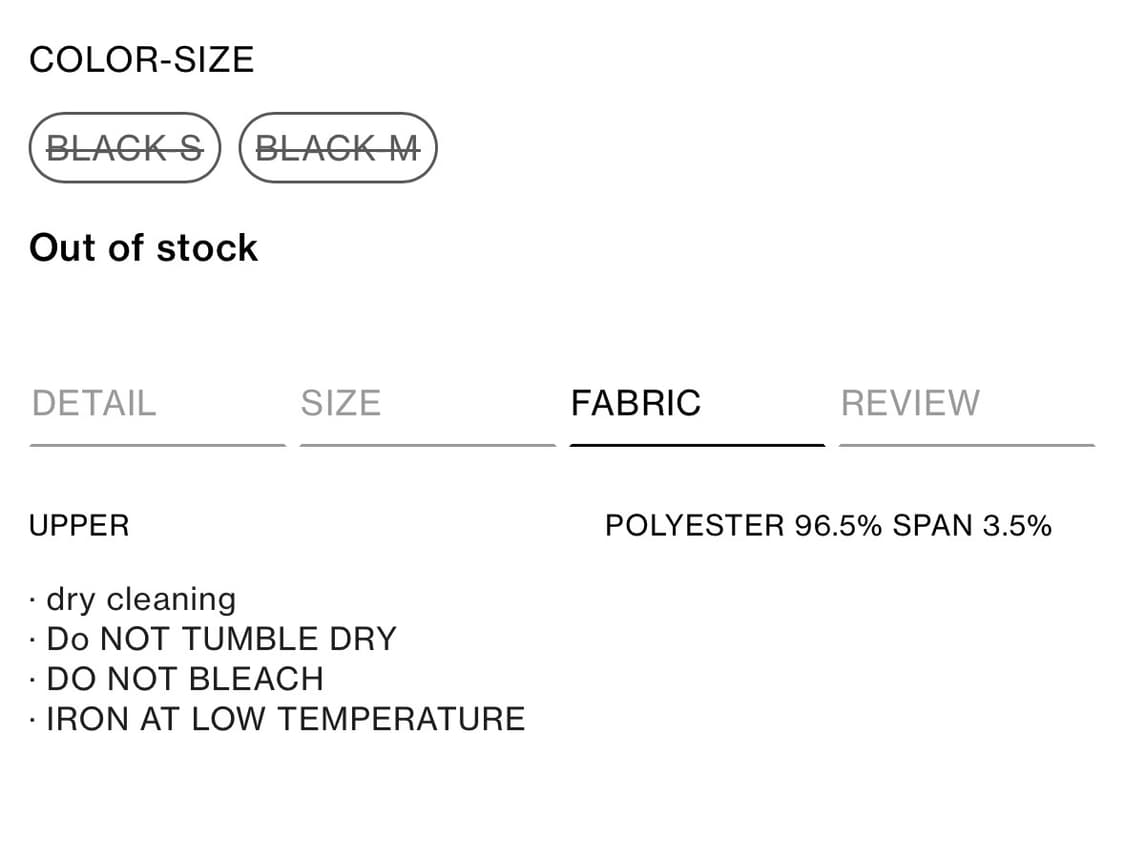Screen dimensions: 1125x844
Task: Click the IRON AT LOW TEMPERATURE line
Action: click(285, 719)
